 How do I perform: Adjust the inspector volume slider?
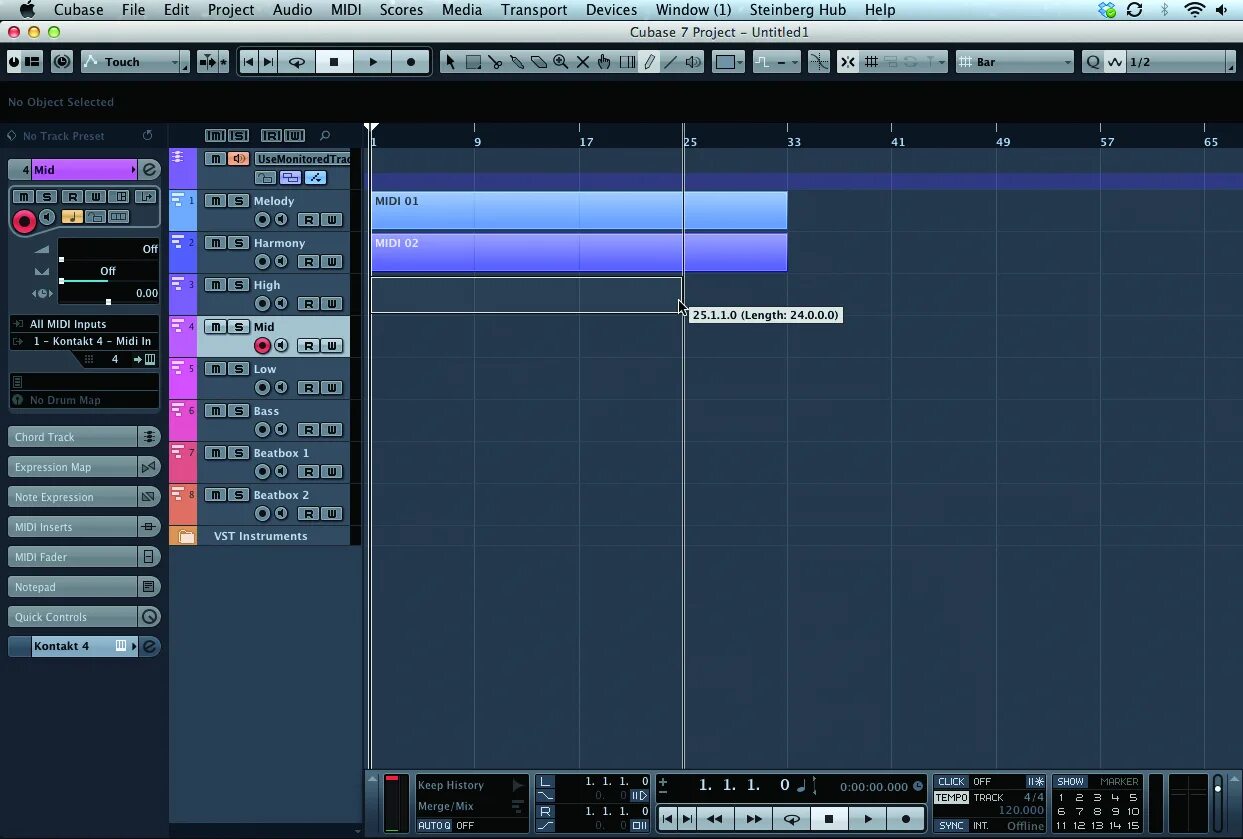(x=108, y=249)
